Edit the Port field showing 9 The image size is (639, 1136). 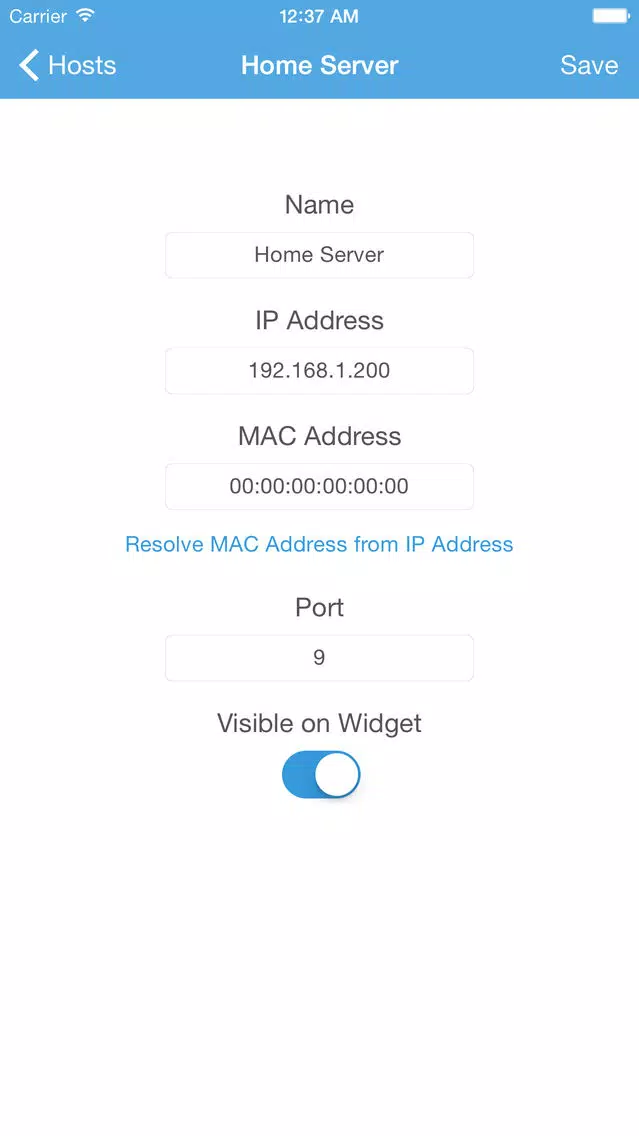coord(320,658)
